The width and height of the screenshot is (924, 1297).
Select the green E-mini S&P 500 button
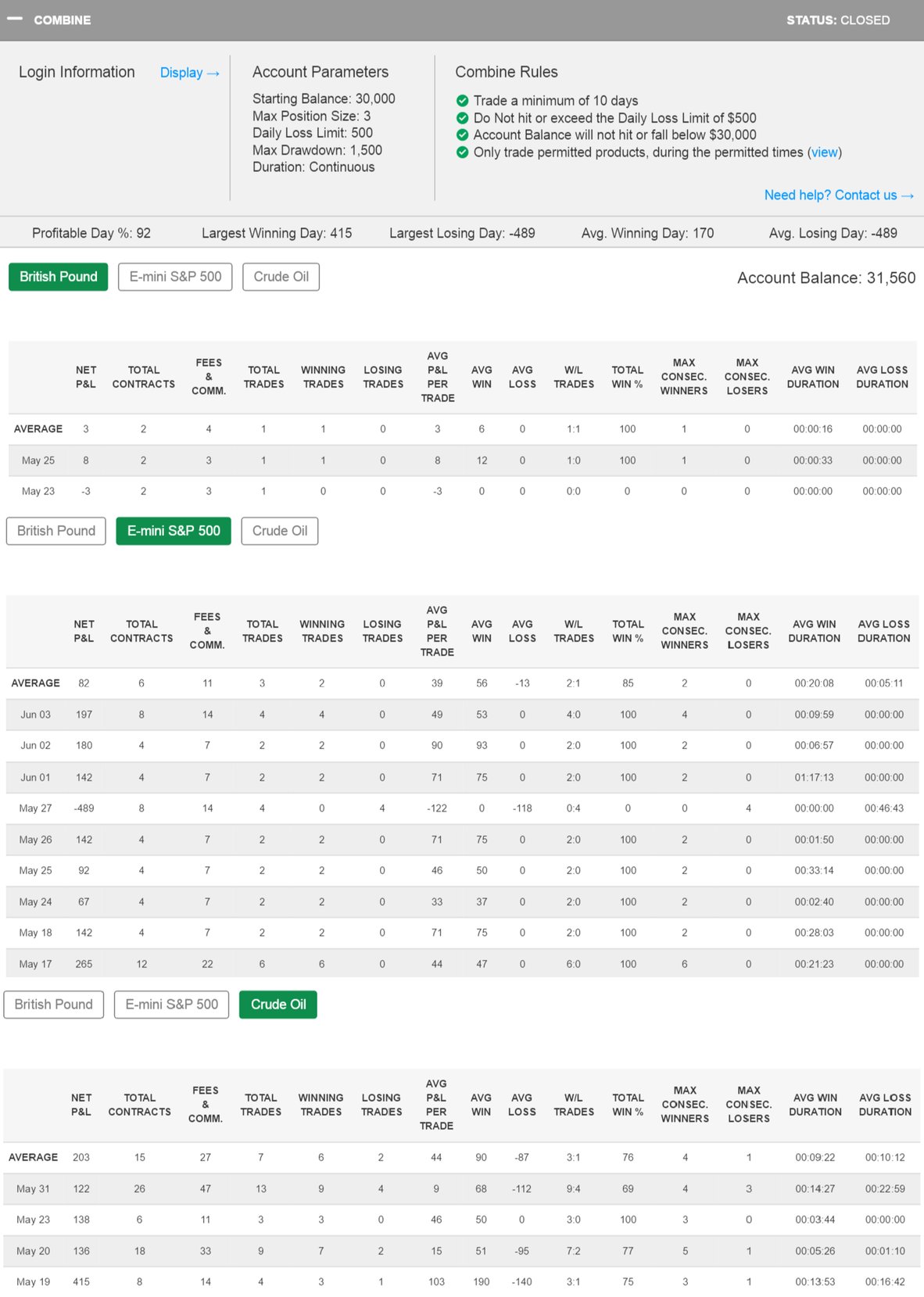point(174,531)
